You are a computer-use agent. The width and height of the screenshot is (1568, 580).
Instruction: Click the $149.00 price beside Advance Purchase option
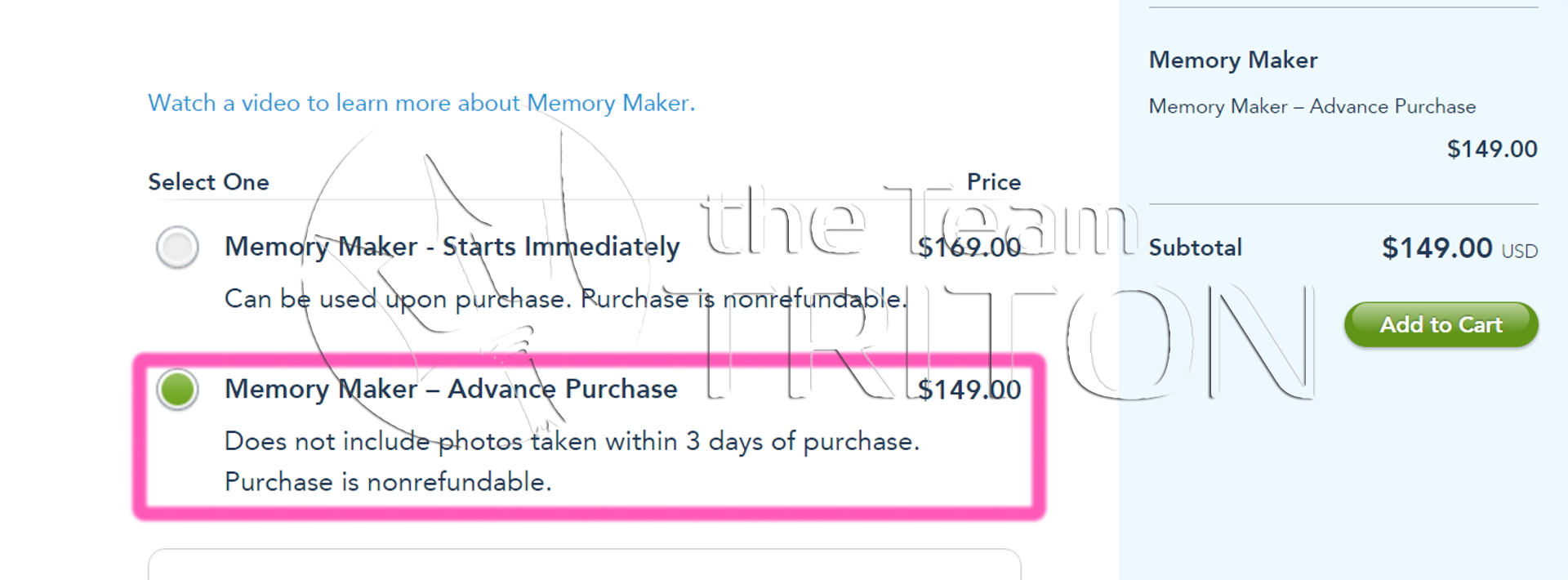pos(969,390)
